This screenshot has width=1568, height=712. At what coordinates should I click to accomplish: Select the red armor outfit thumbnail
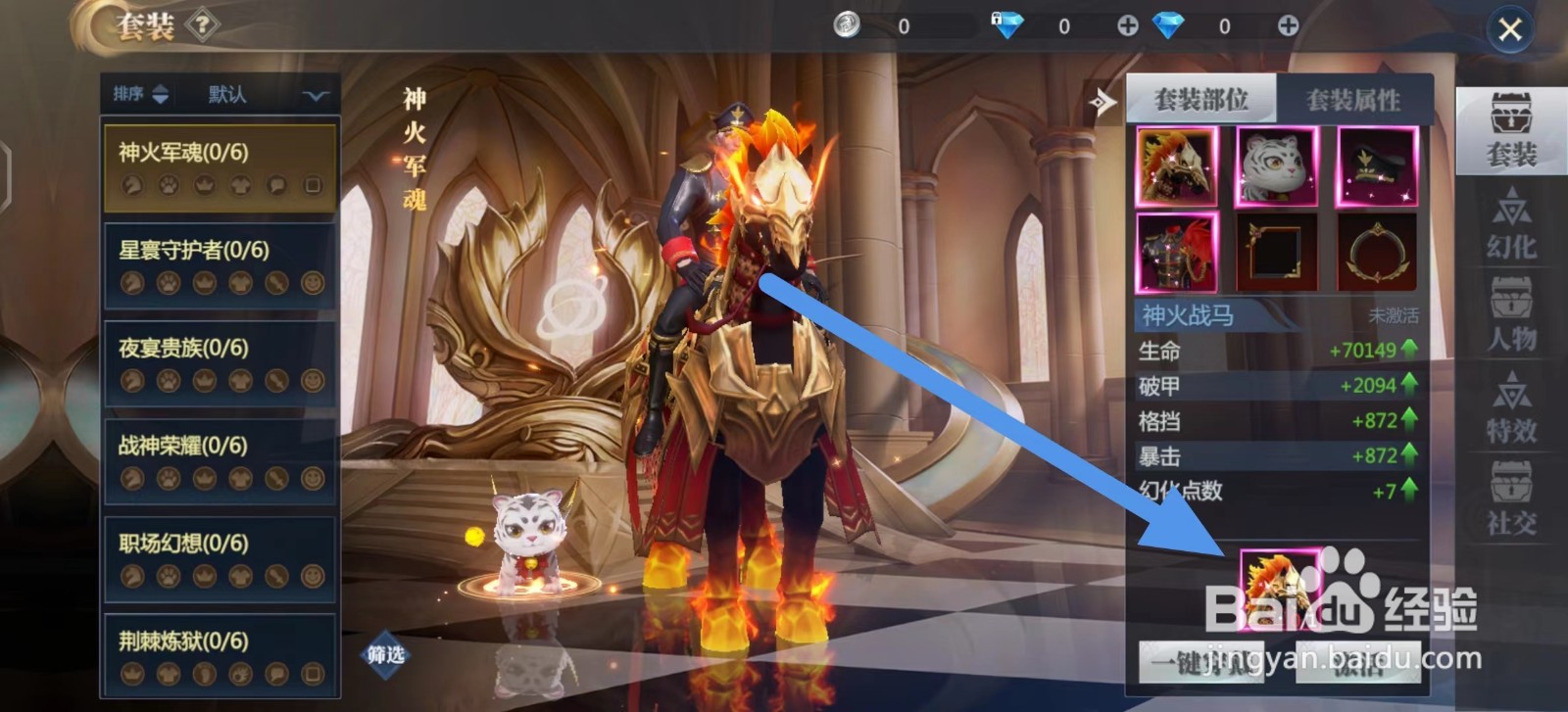pyautogui.click(x=1176, y=253)
